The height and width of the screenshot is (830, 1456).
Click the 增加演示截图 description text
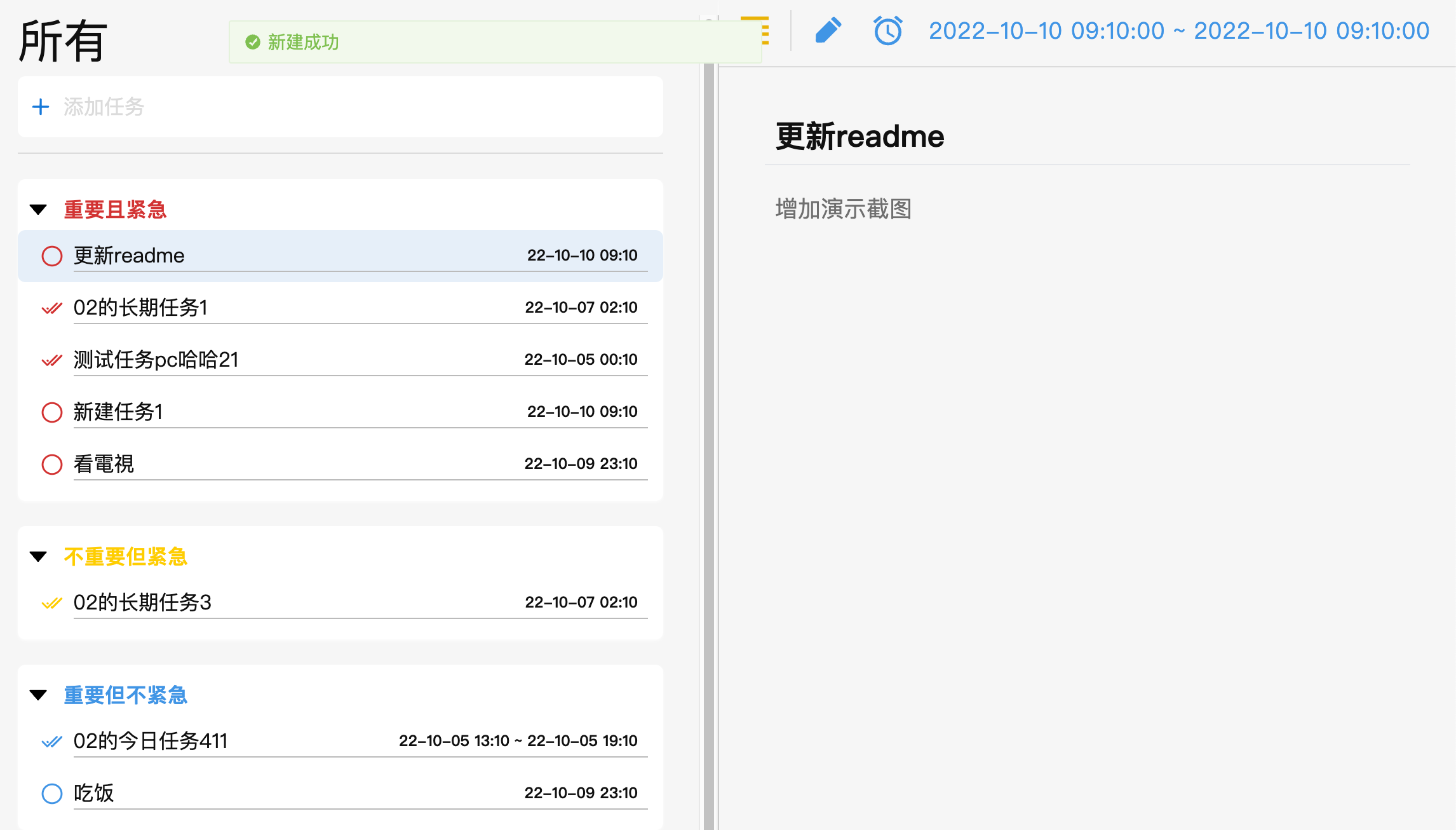pos(843,209)
